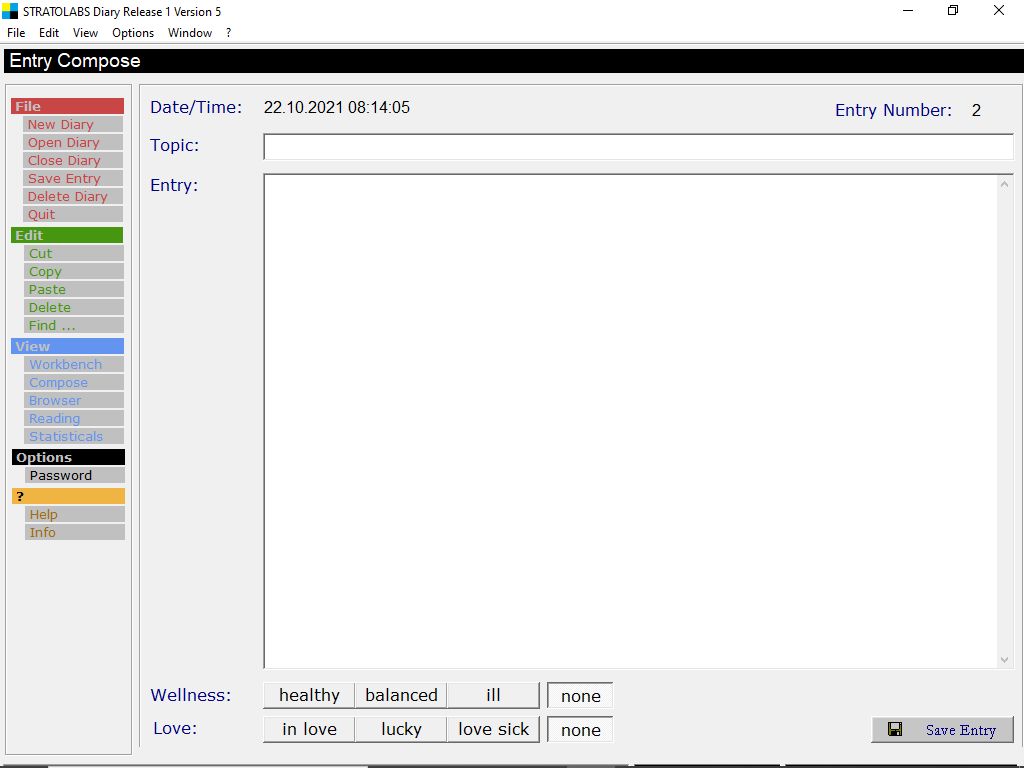Click the STRATOLABS app icon in title bar
The height and width of the screenshot is (768, 1024).
pos(10,11)
